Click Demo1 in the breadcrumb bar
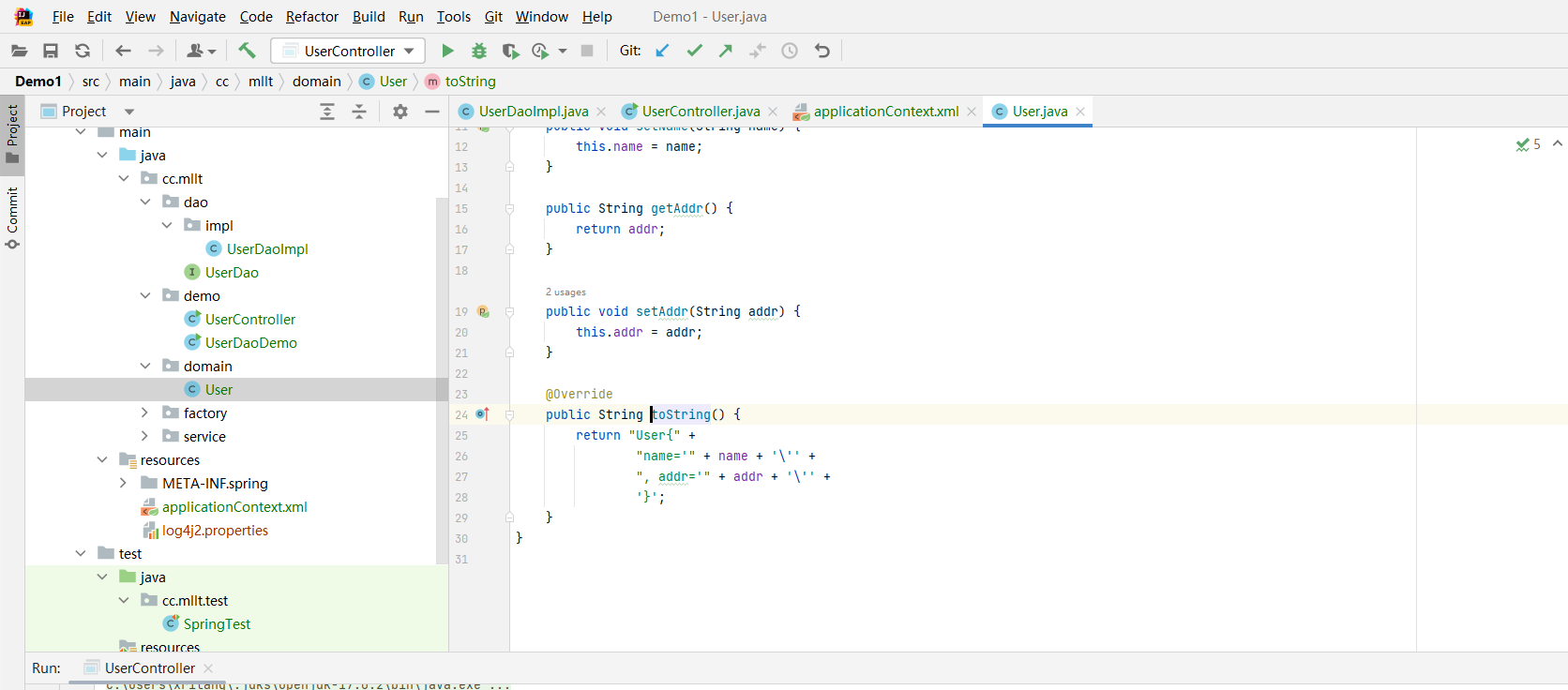The width and height of the screenshot is (1568, 690). pos(38,82)
